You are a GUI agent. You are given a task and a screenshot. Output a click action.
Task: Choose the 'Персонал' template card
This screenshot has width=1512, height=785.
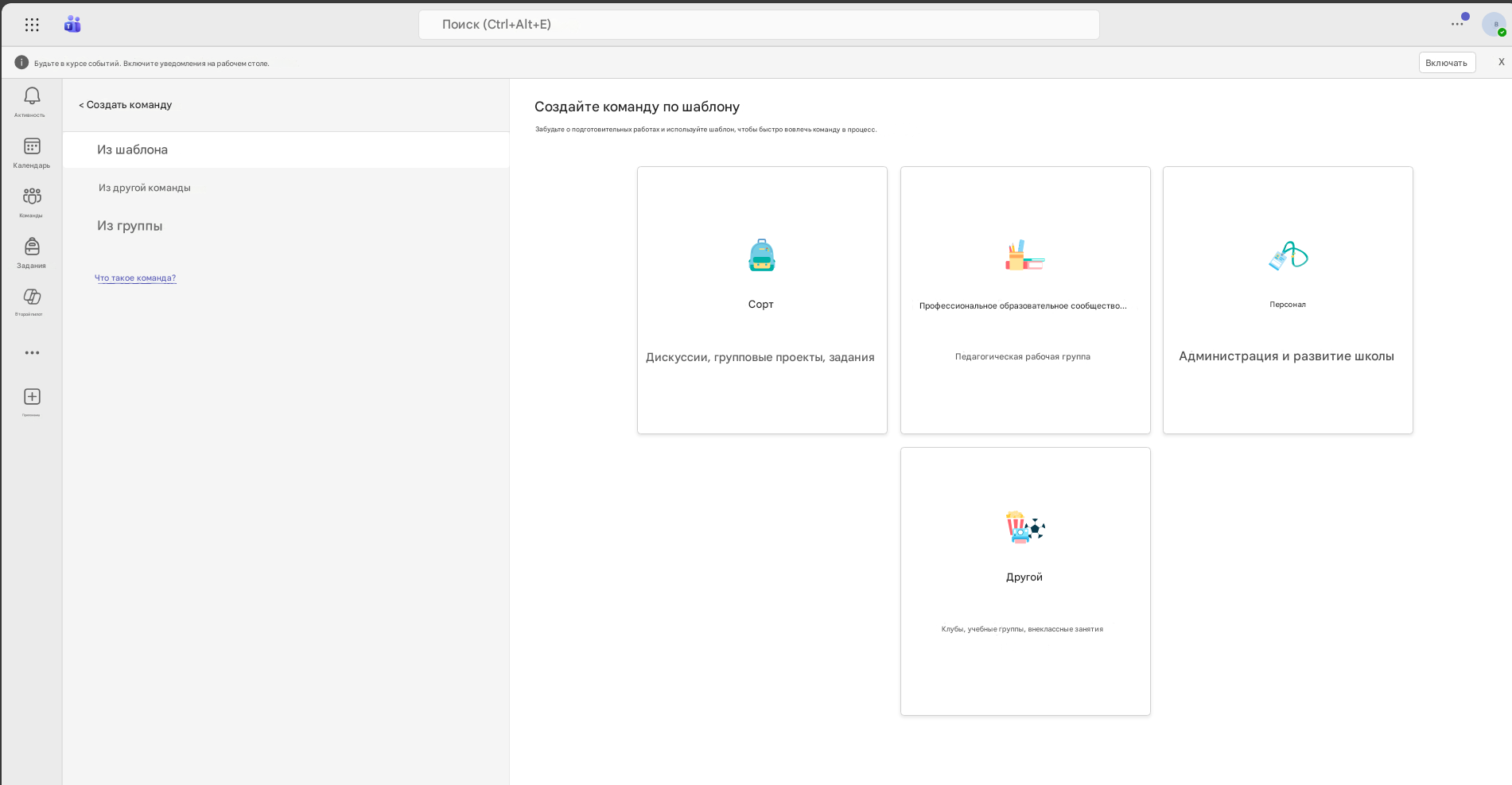(1288, 300)
